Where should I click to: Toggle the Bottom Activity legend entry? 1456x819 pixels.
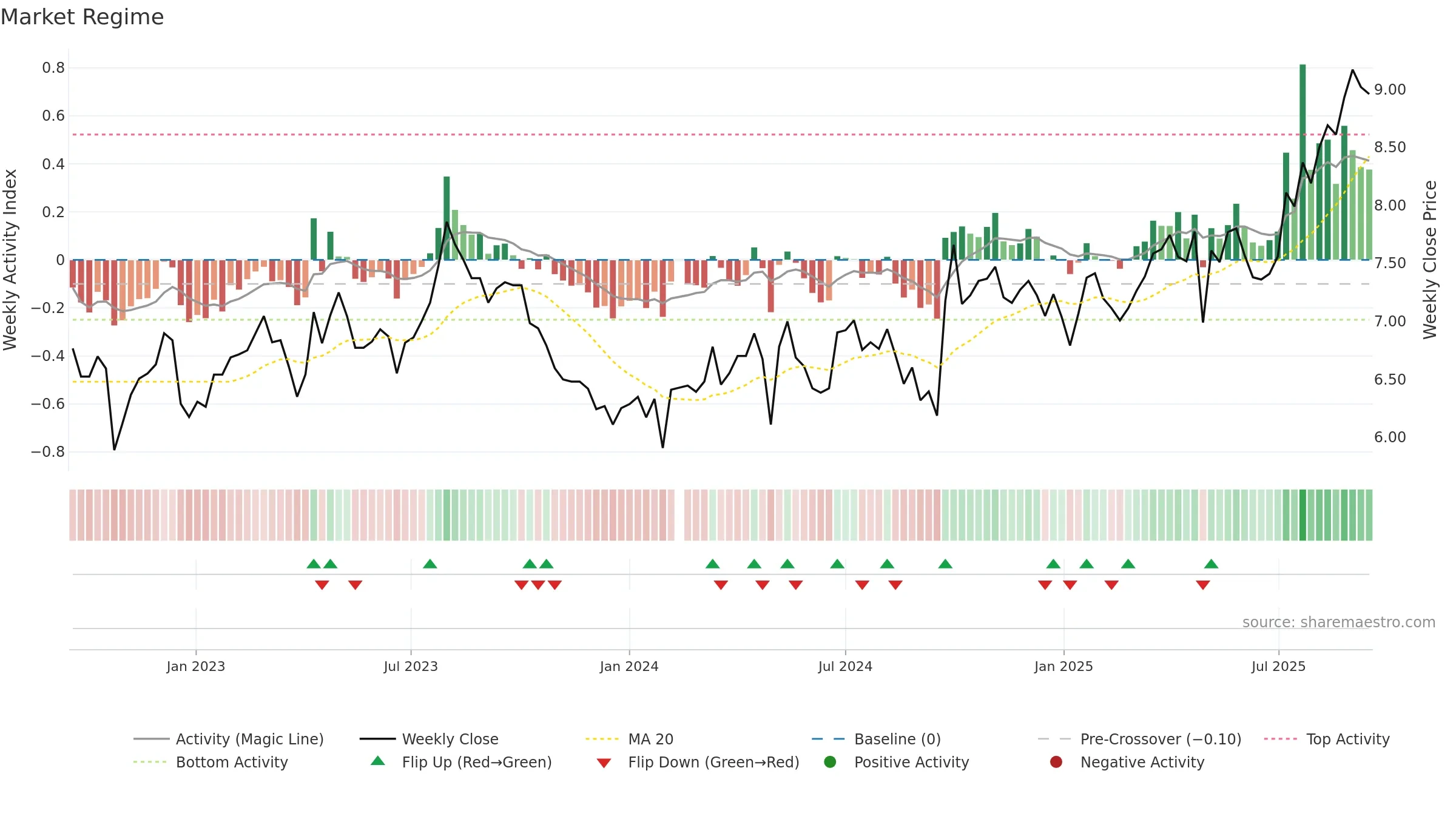click(211, 762)
